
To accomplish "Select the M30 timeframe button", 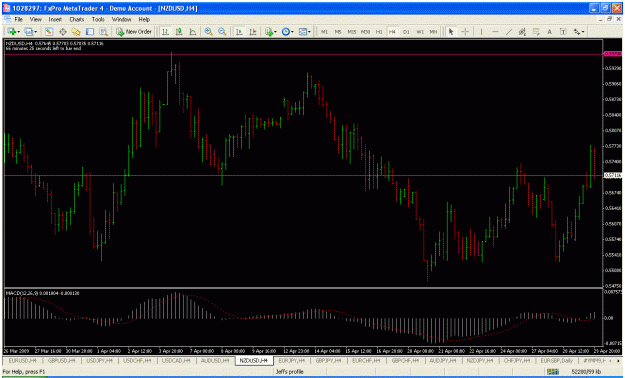I will [x=365, y=32].
